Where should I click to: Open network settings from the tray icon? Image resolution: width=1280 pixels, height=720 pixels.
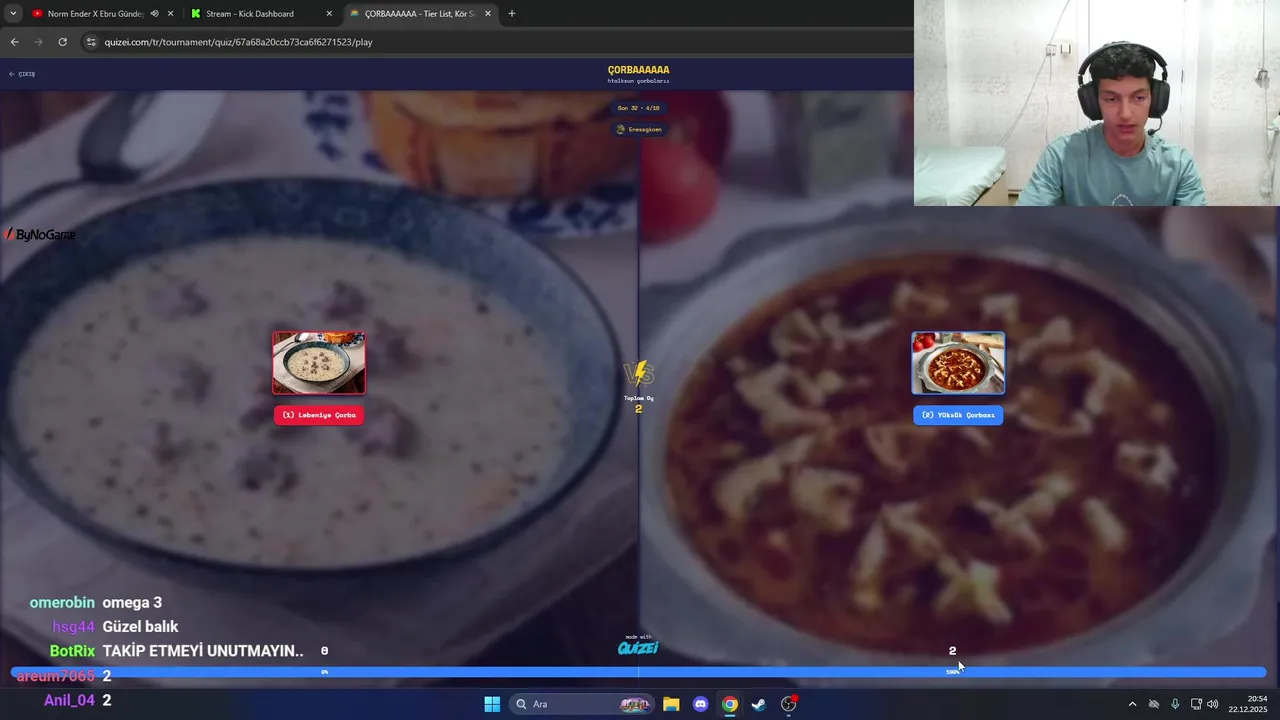pos(1196,704)
